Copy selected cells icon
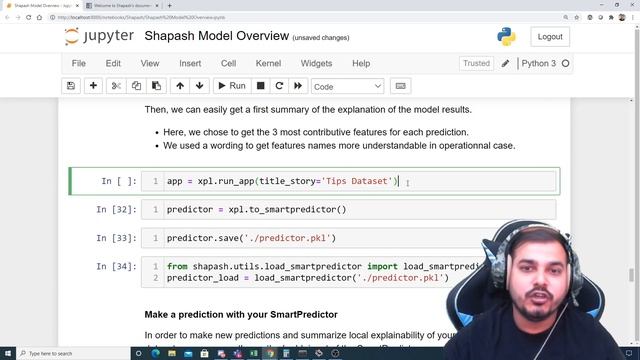The height and width of the screenshot is (360, 640). point(136,86)
